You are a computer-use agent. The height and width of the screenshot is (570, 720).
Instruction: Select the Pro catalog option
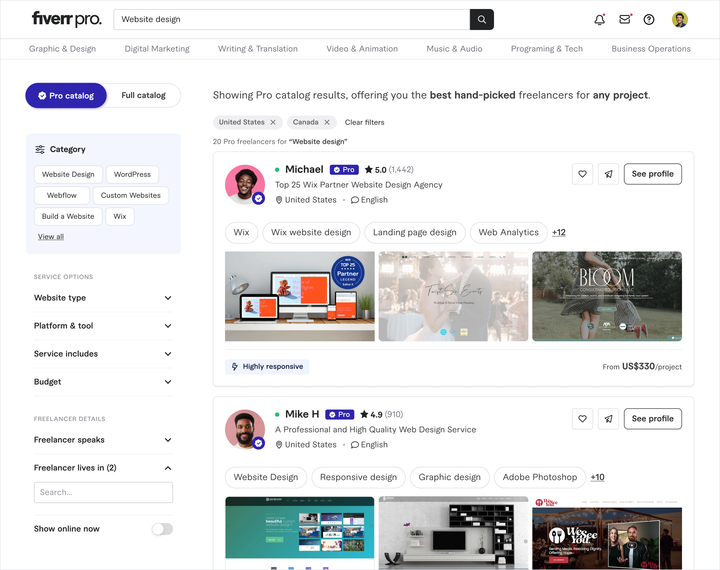pyautogui.click(x=66, y=96)
